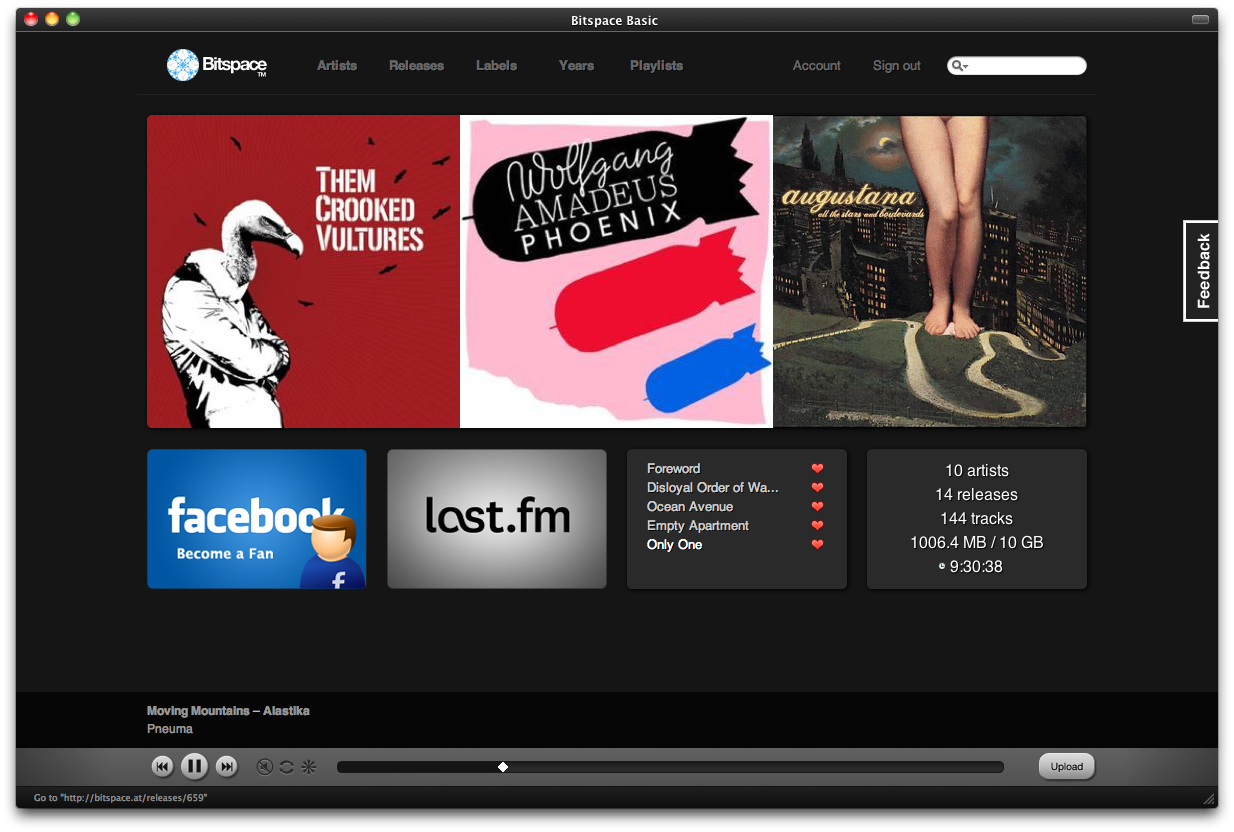Toggle the heart next to Only One
Viewport: 1234px width, 832px height.
pyautogui.click(x=817, y=544)
